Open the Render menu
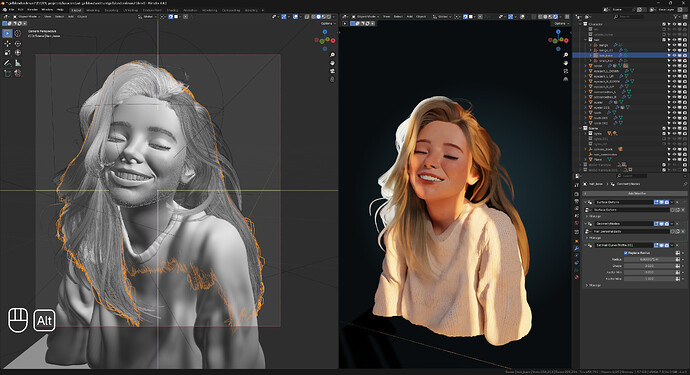690x375 pixels. 32,9
